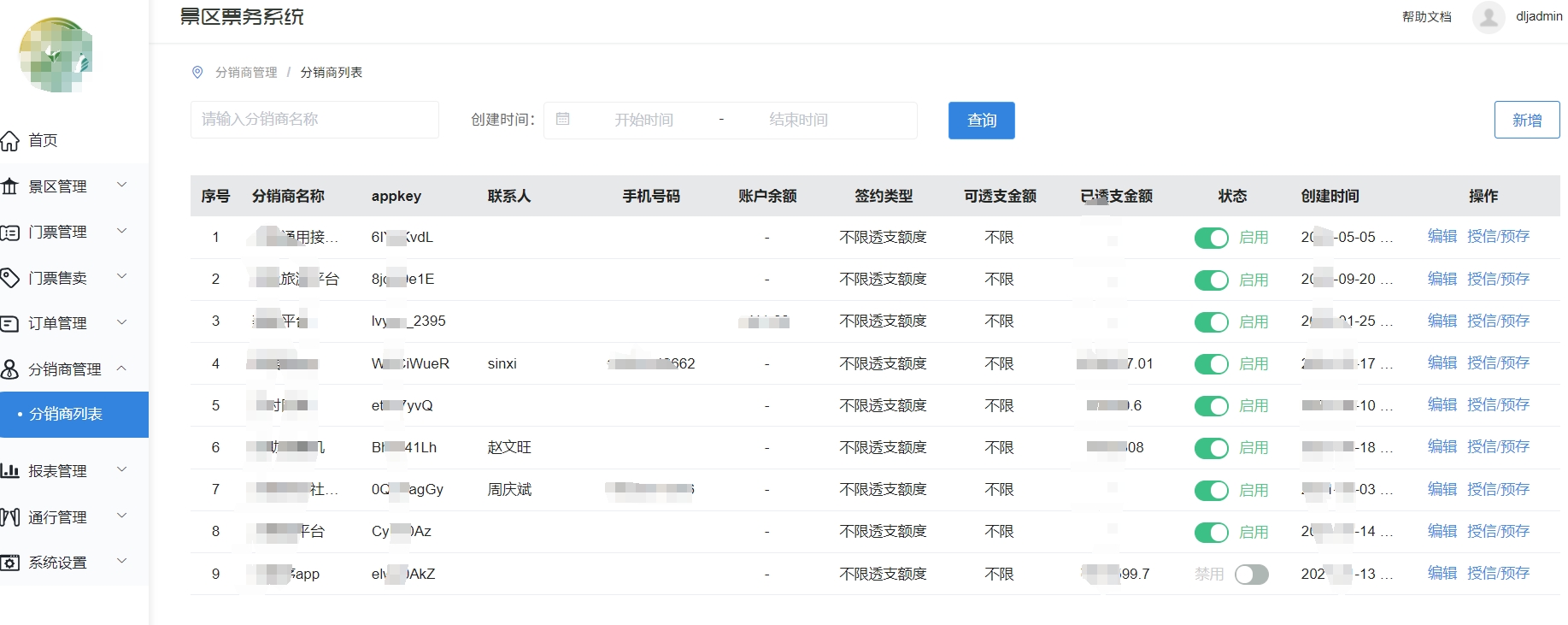
Task: Select the 分销商列表 submenu item
Action: coord(74,414)
